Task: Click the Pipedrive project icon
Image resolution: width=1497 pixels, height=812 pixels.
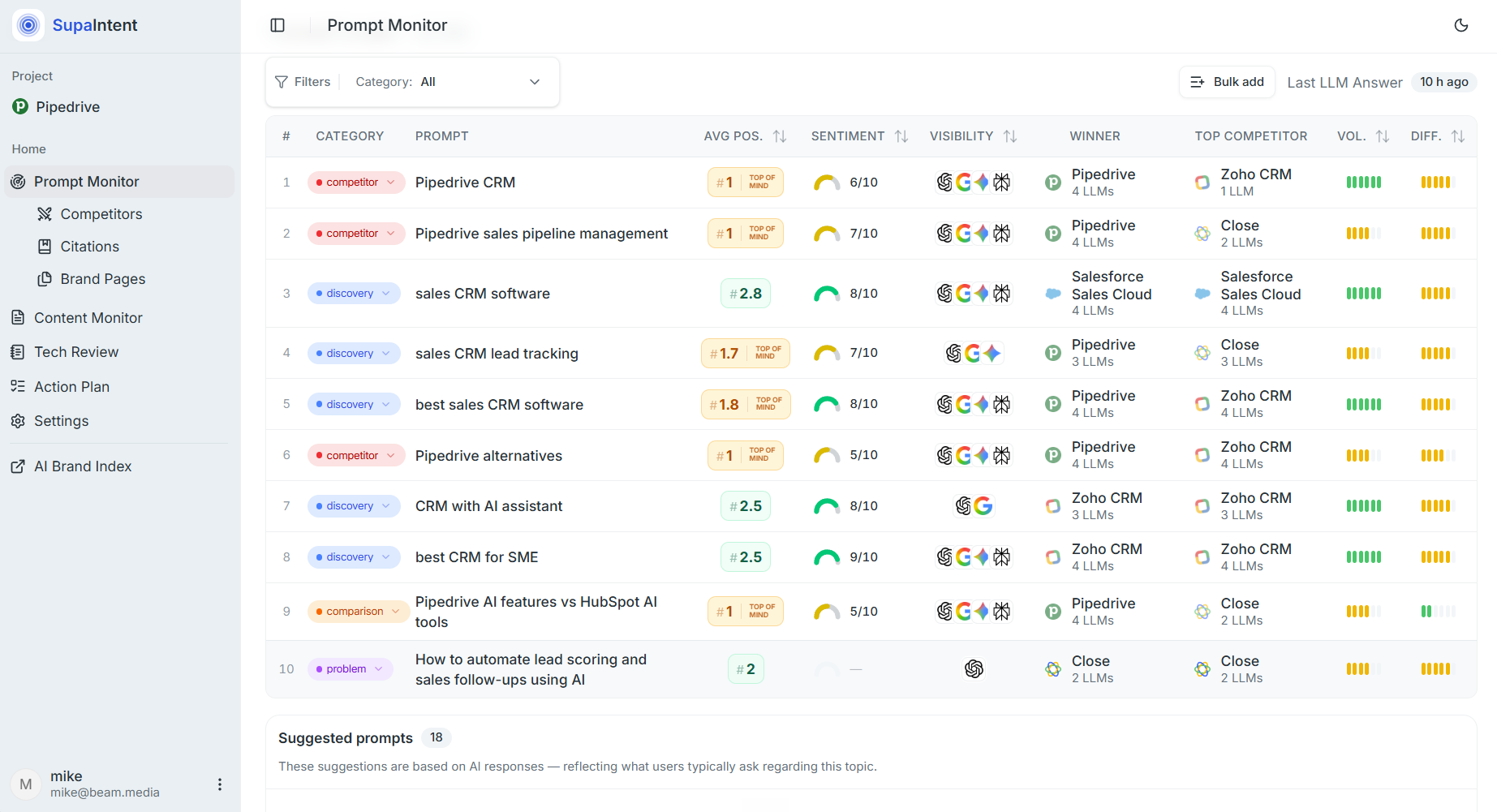Action: (x=20, y=106)
